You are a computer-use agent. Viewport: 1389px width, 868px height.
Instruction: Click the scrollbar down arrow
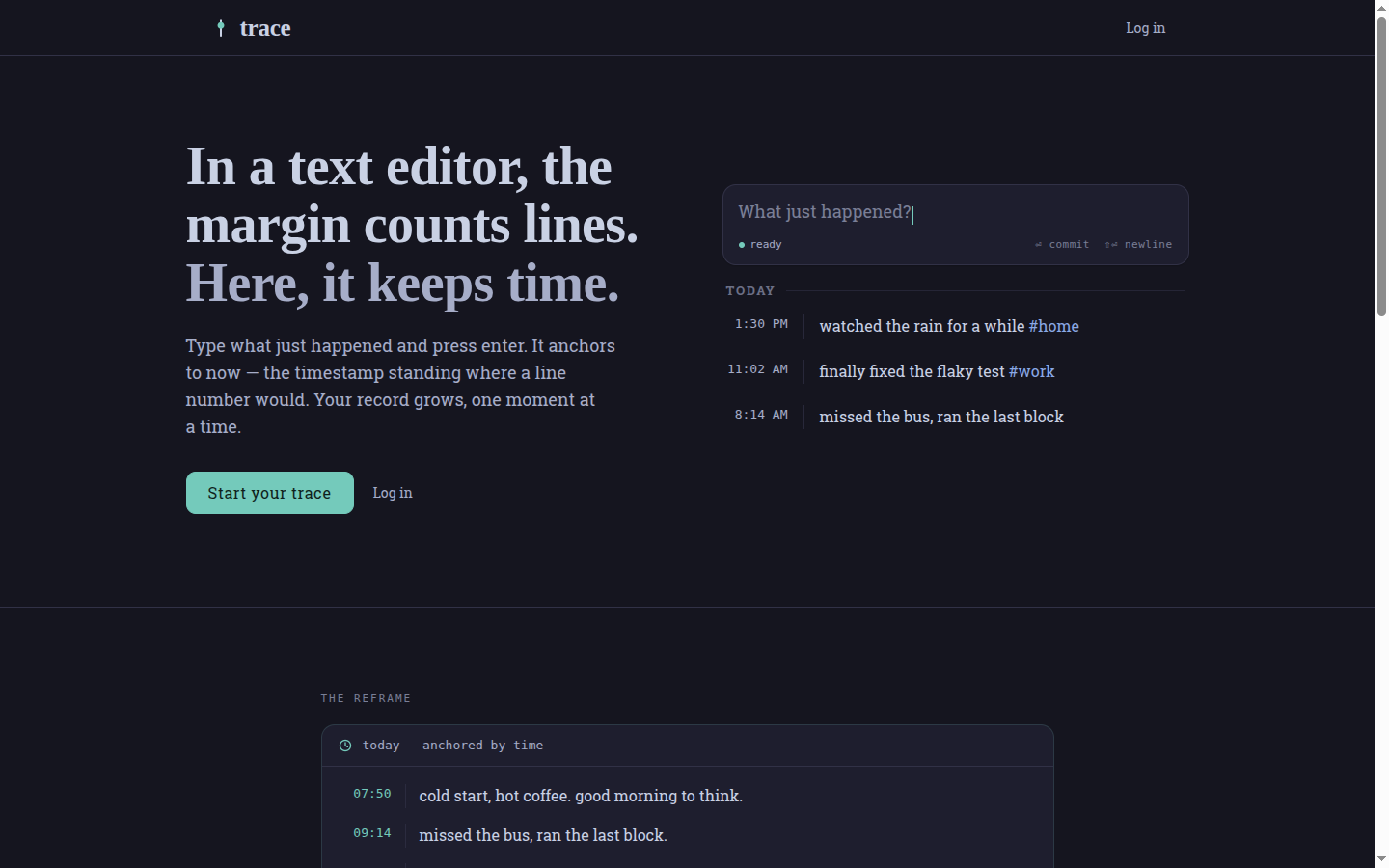pyautogui.click(x=1381, y=859)
